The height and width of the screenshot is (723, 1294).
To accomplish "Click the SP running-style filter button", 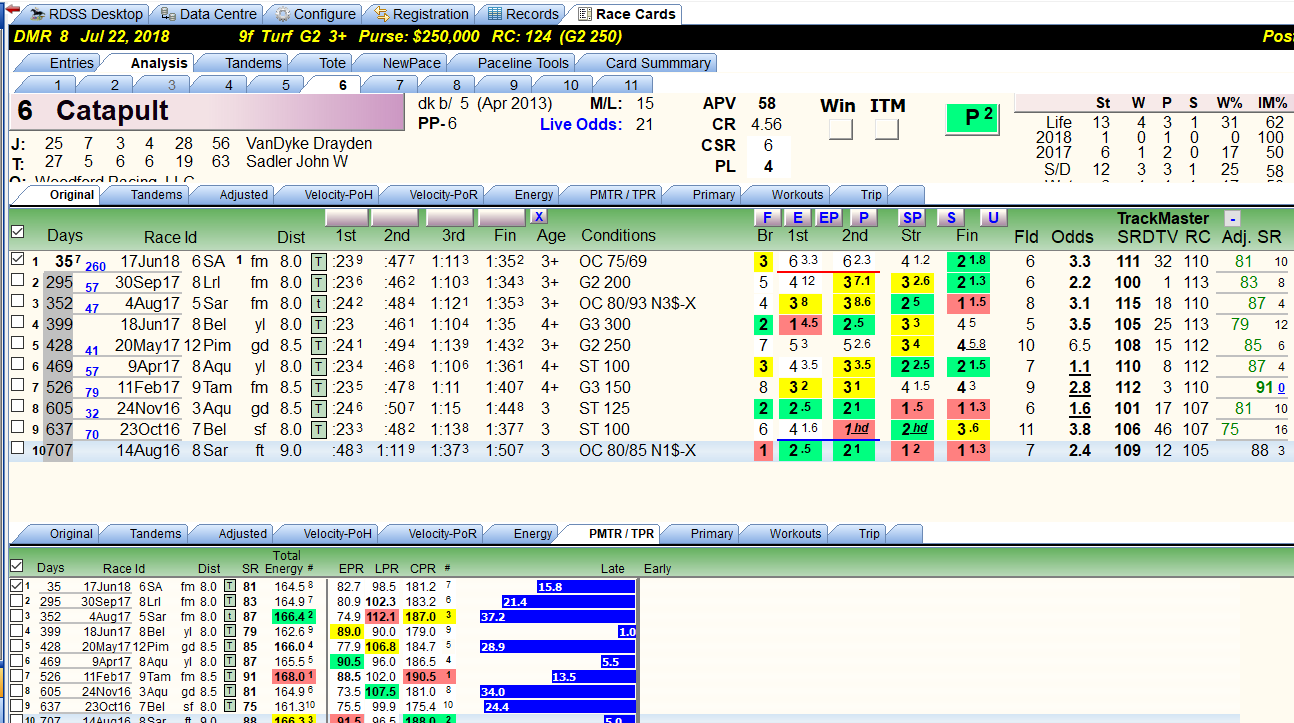I will (912, 218).
